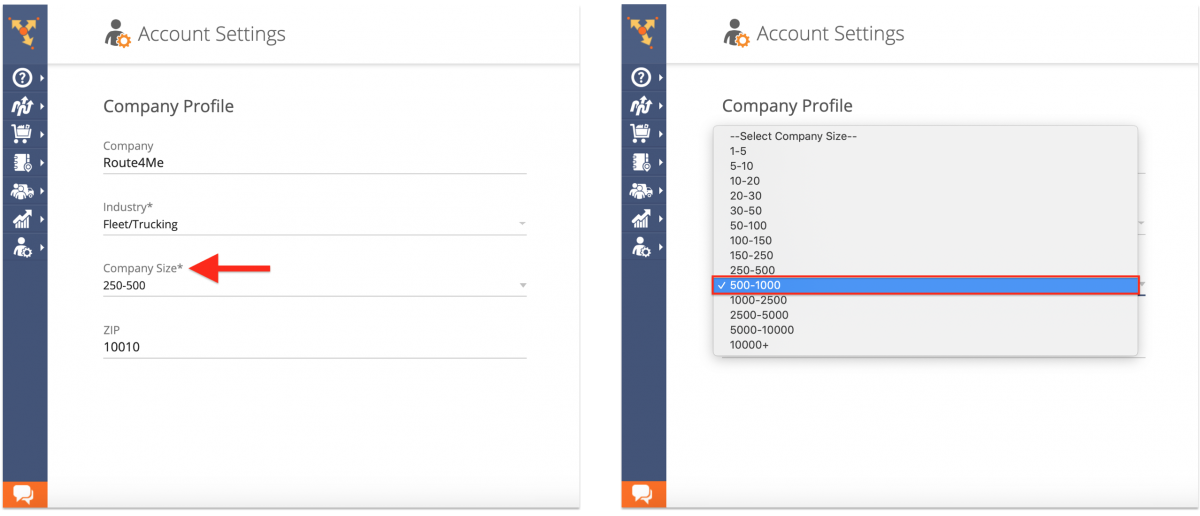
Task: Open the analytics chart icon in left sidebar
Action: tap(22, 219)
